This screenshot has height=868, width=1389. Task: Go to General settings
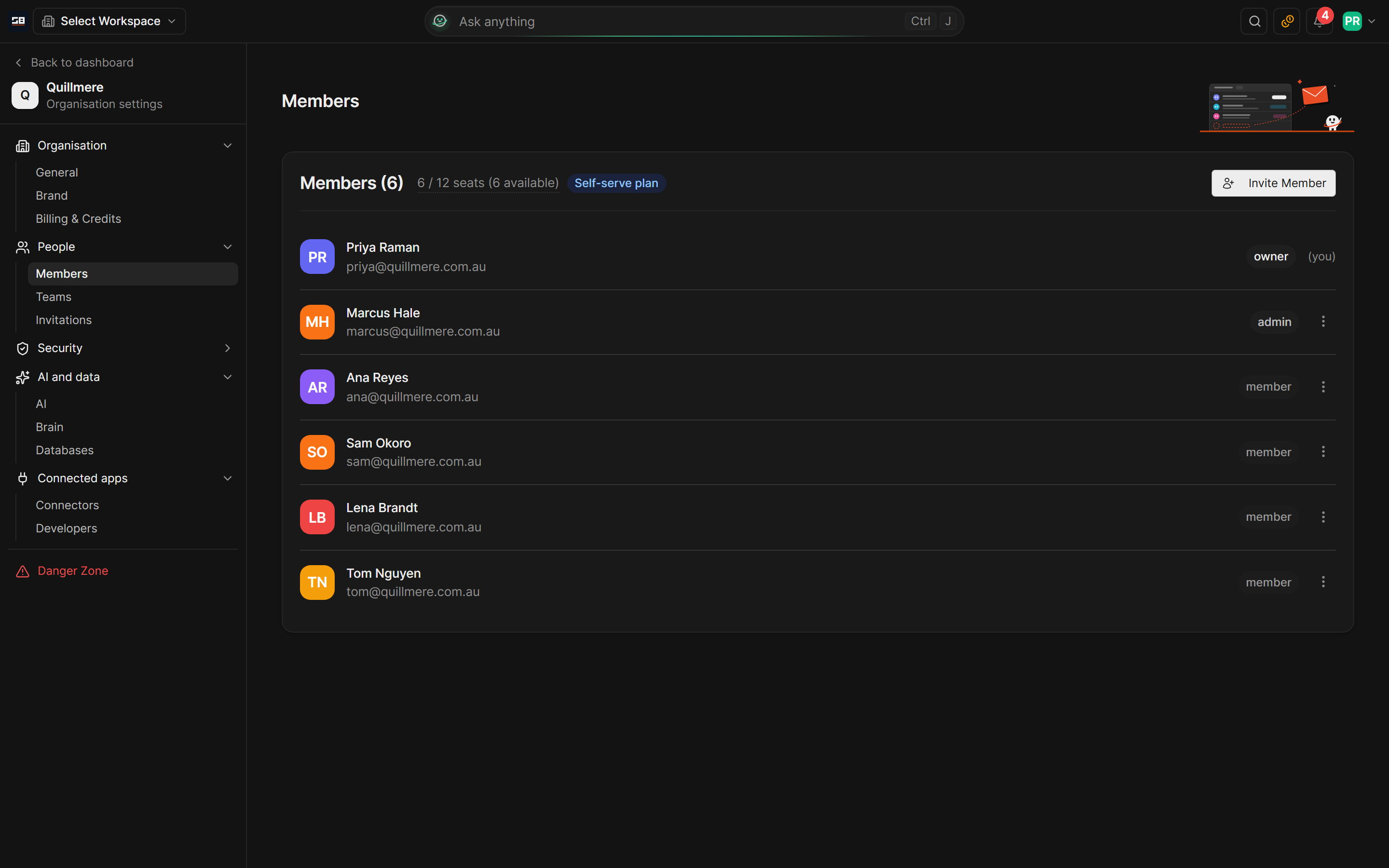coord(133,173)
